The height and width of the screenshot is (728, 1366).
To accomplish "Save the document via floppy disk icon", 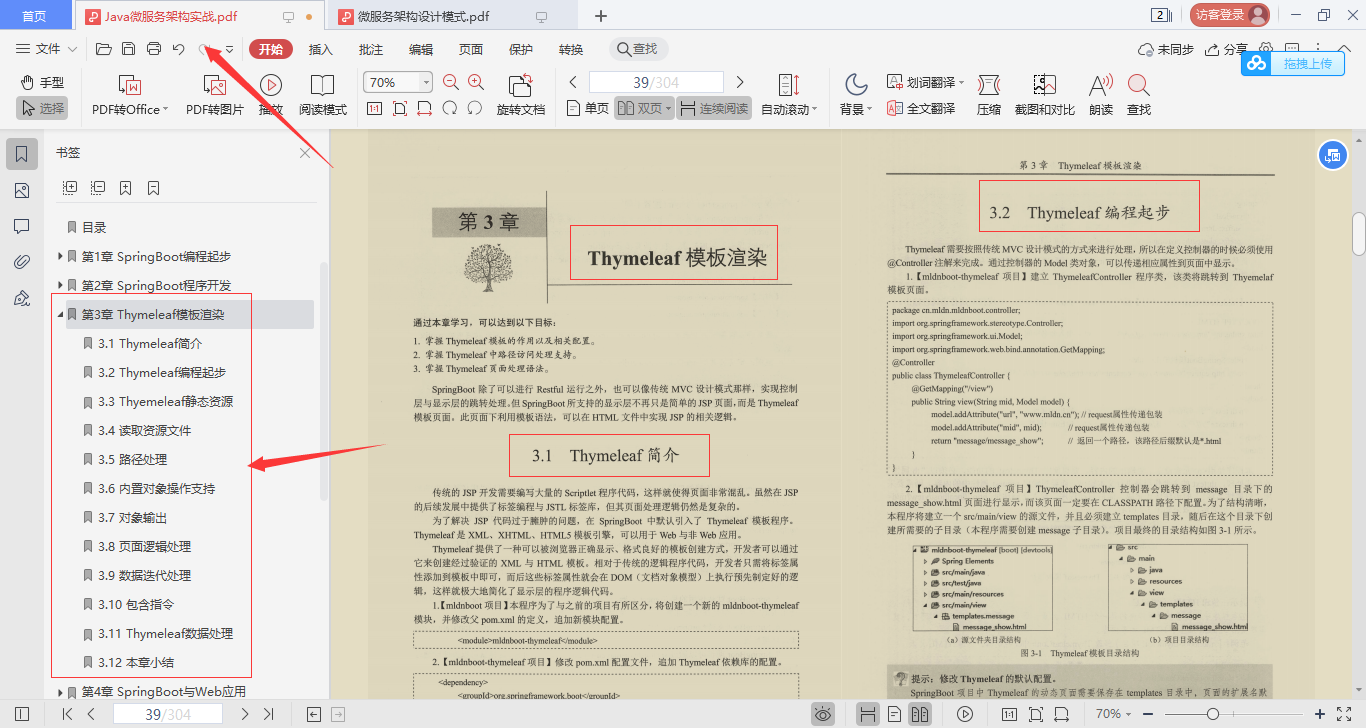I will [128, 49].
